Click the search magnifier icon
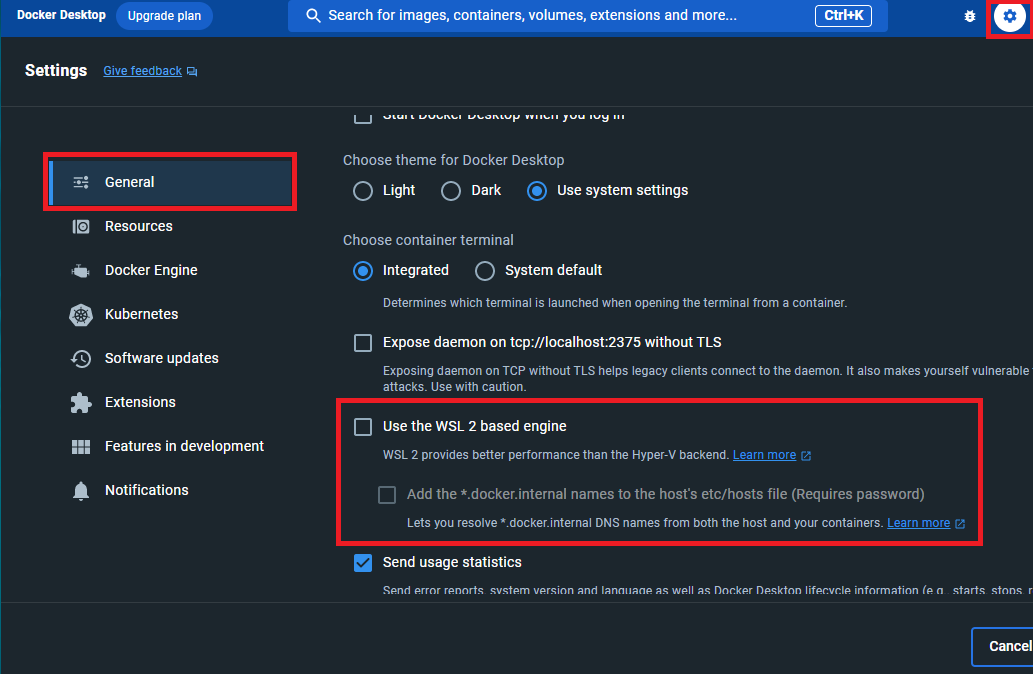The width and height of the screenshot is (1033, 674). [x=314, y=16]
